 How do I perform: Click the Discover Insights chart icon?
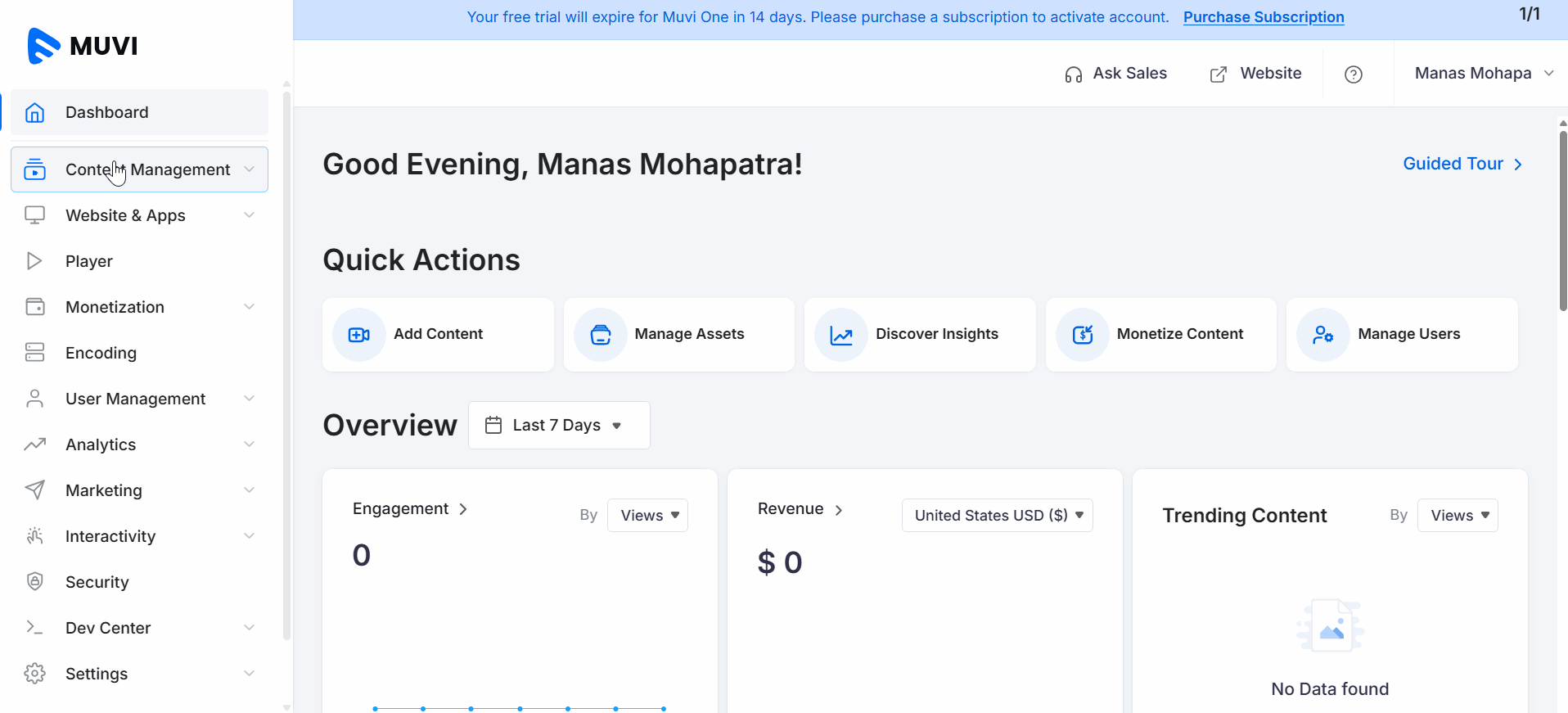[x=841, y=335]
